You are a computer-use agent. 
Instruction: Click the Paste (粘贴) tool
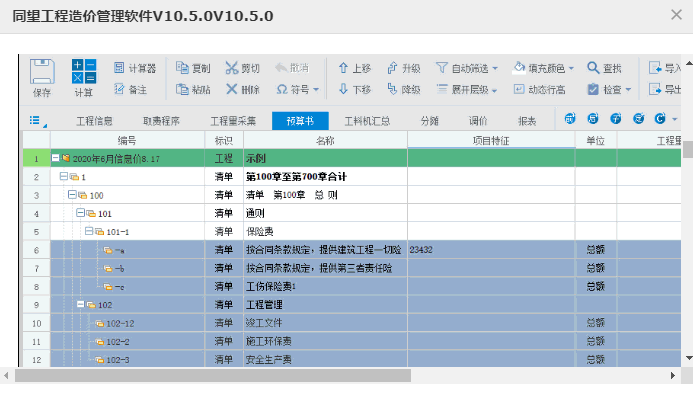[x=193, y=89]
